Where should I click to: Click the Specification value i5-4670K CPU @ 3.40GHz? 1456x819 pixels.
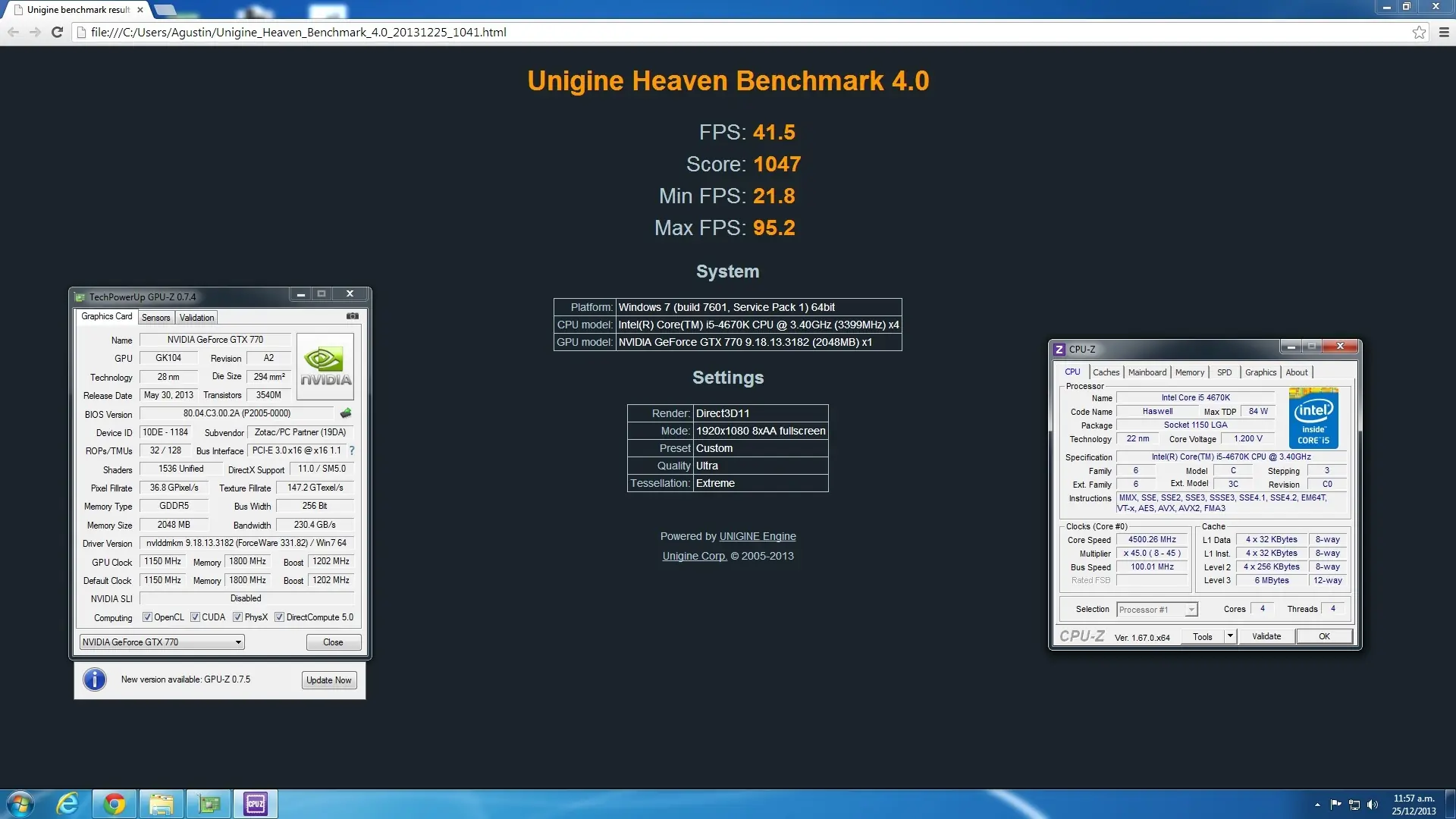click(1231, 457)
